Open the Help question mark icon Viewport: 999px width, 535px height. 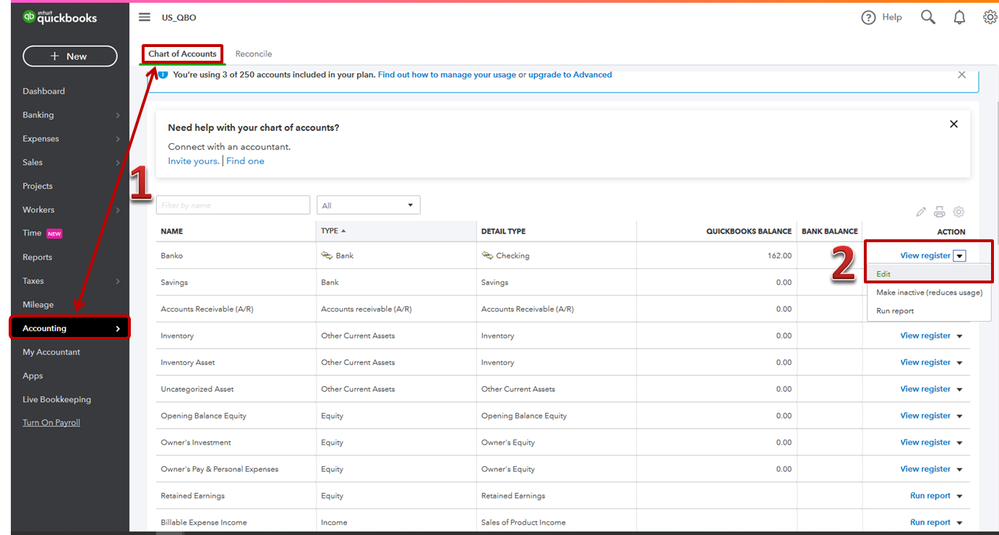[x=868, y=18]
